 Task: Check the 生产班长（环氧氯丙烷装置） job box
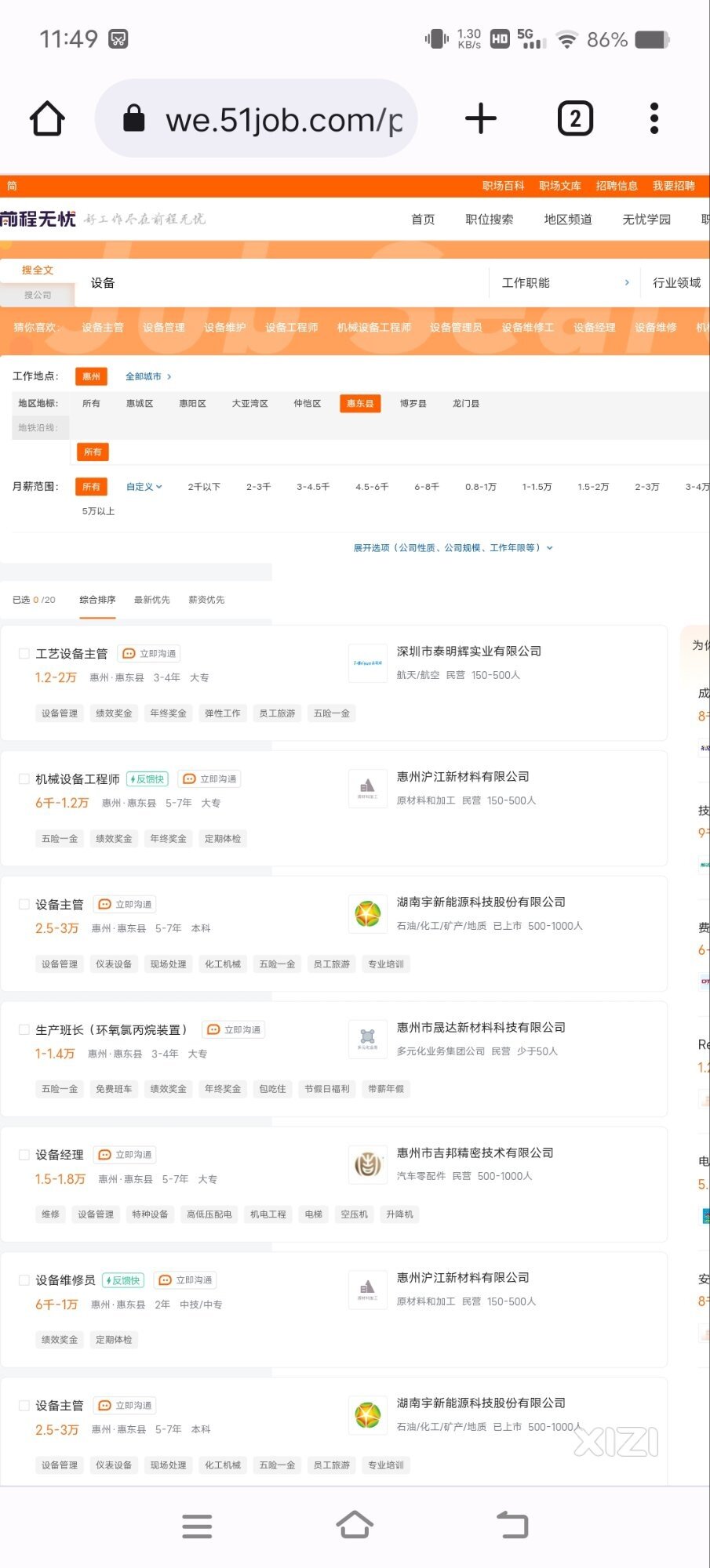24,1029
